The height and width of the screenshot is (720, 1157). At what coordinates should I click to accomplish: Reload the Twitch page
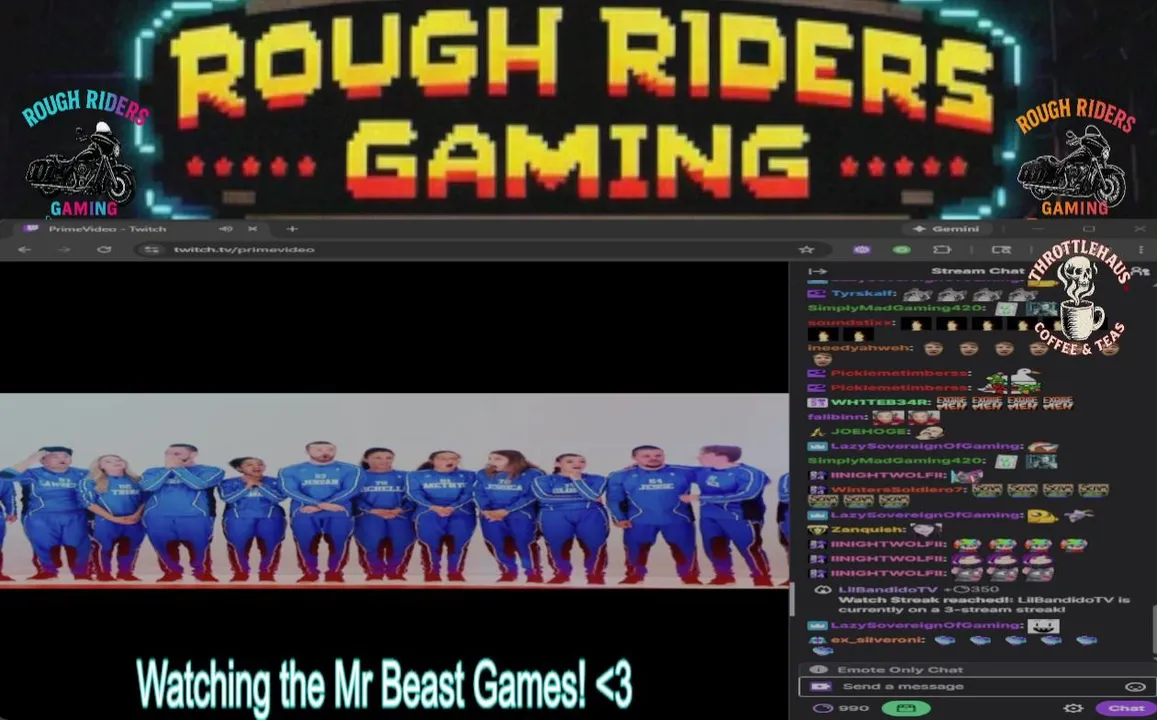coord(103,250)
